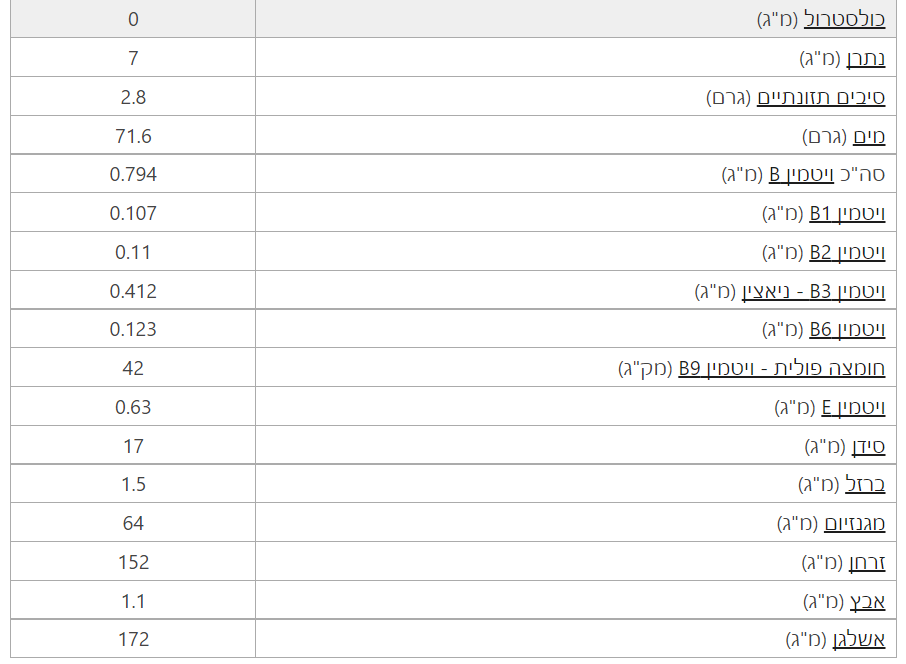Open the אבץ (zinc) link
This screenshot has width=906, height=664.
point(868,602)
